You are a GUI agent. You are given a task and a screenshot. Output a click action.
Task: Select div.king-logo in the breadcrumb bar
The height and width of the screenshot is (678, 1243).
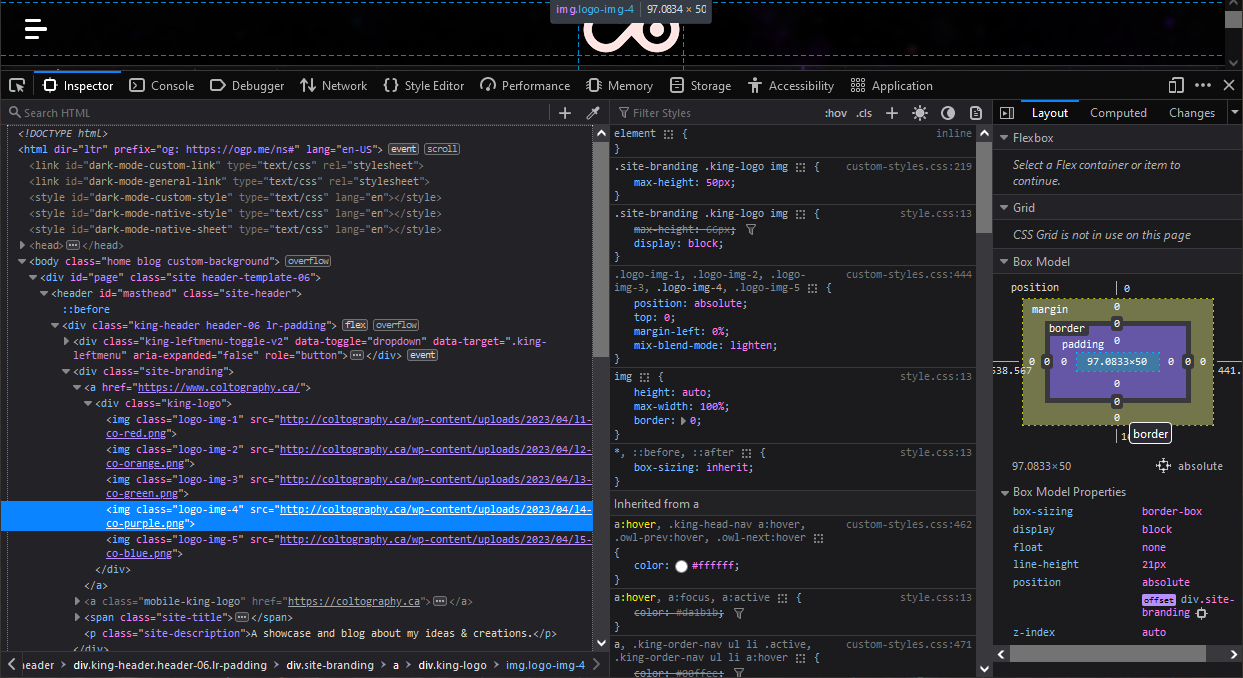pos(452,665)
